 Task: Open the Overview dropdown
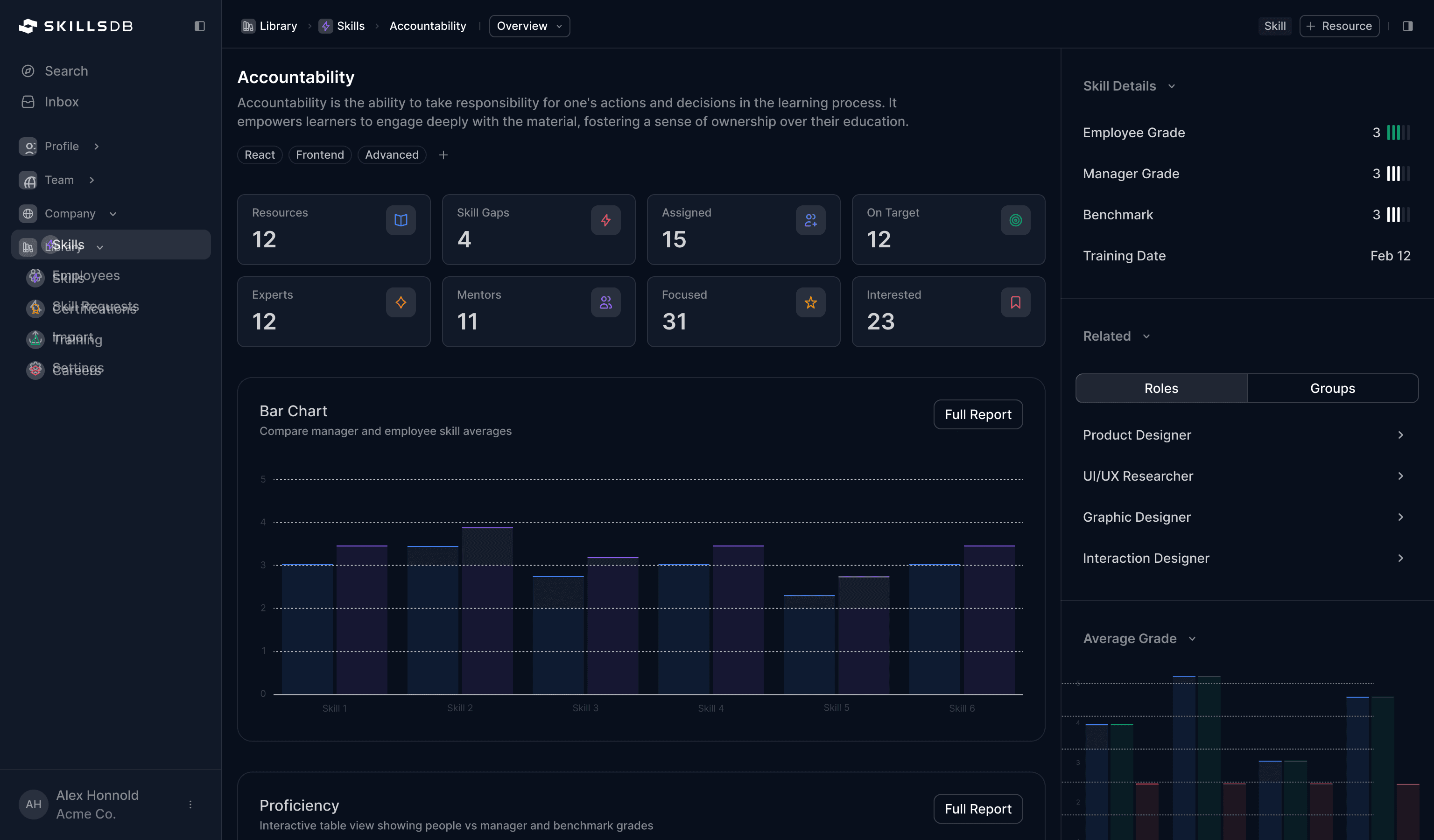pyautogui.click(x=529, y=26)
